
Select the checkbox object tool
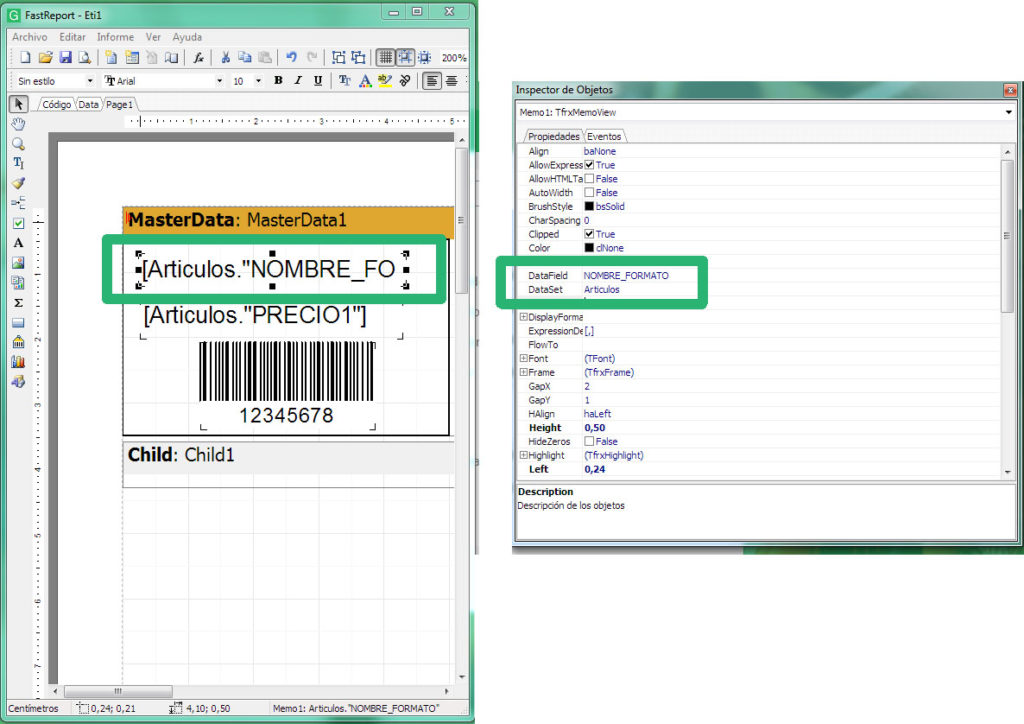(x=18, y=223)
